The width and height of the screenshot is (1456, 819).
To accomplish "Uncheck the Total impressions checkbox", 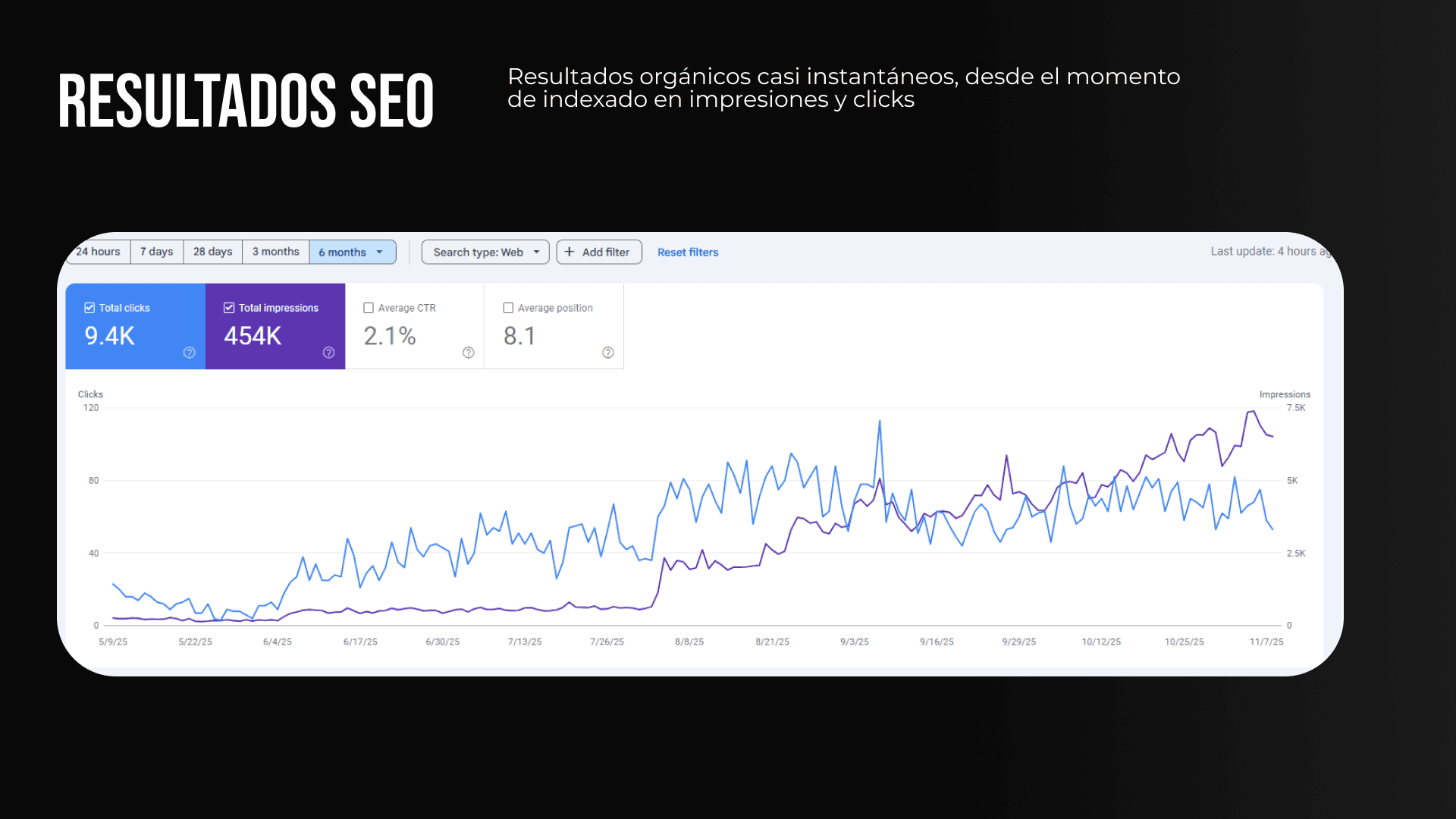I will pos(229,308).
